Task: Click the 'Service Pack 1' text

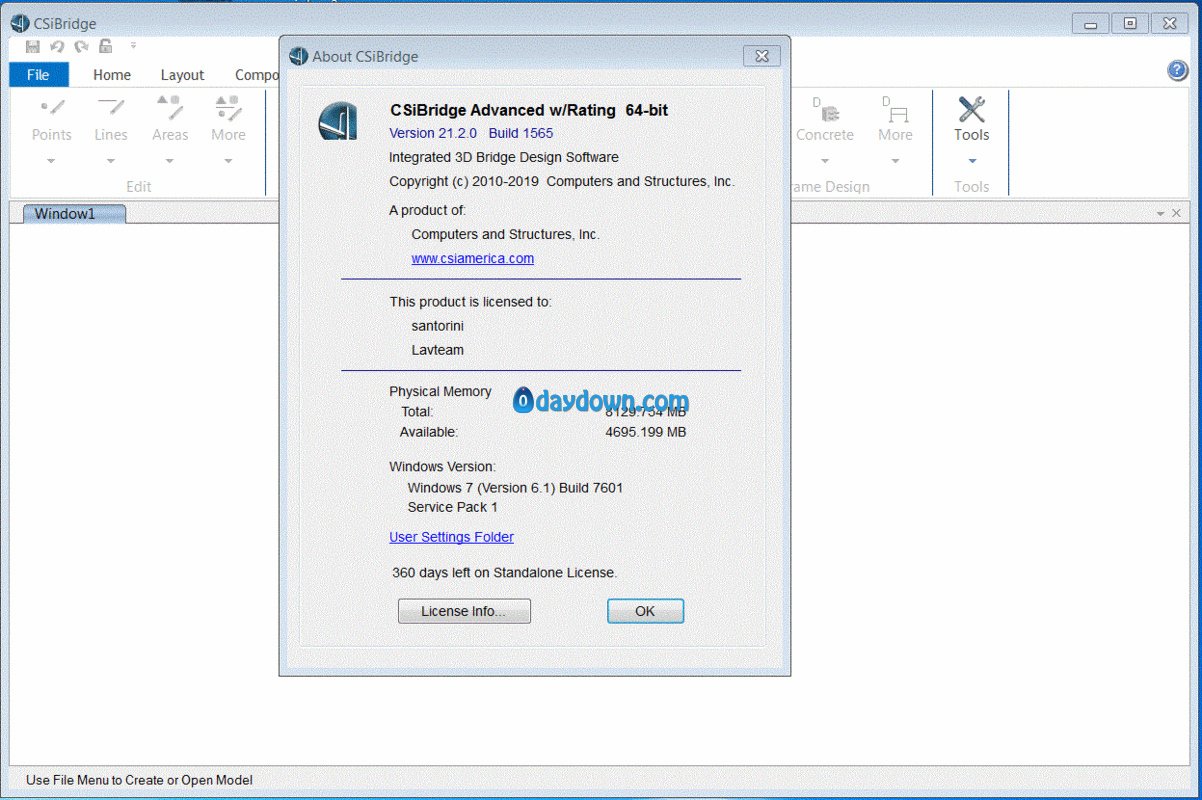Action: [452, 507]
